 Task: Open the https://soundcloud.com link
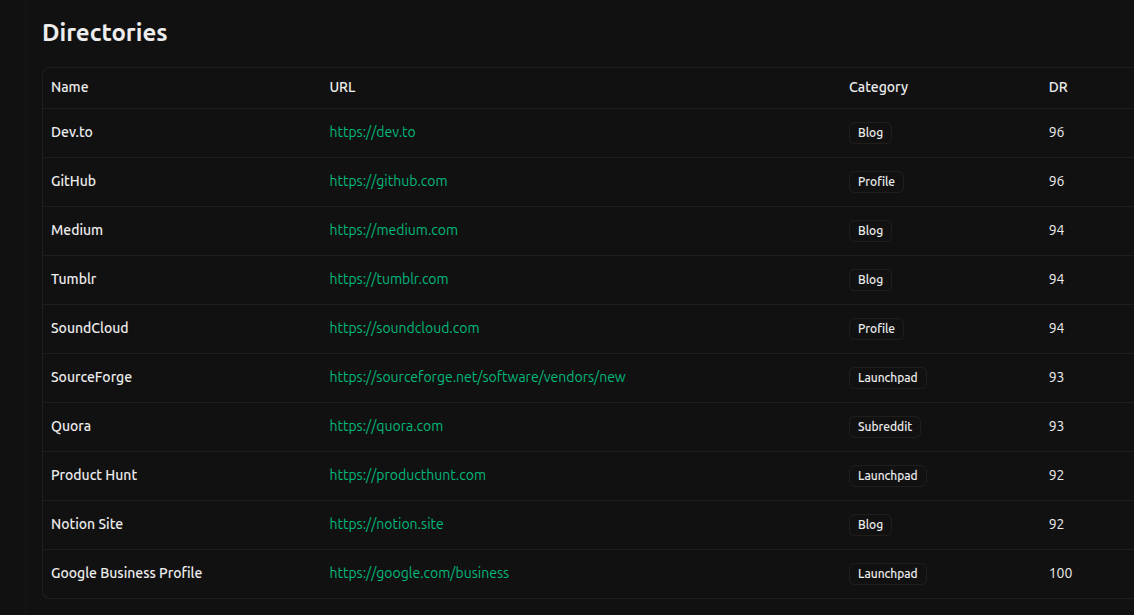tap(404, 328)
